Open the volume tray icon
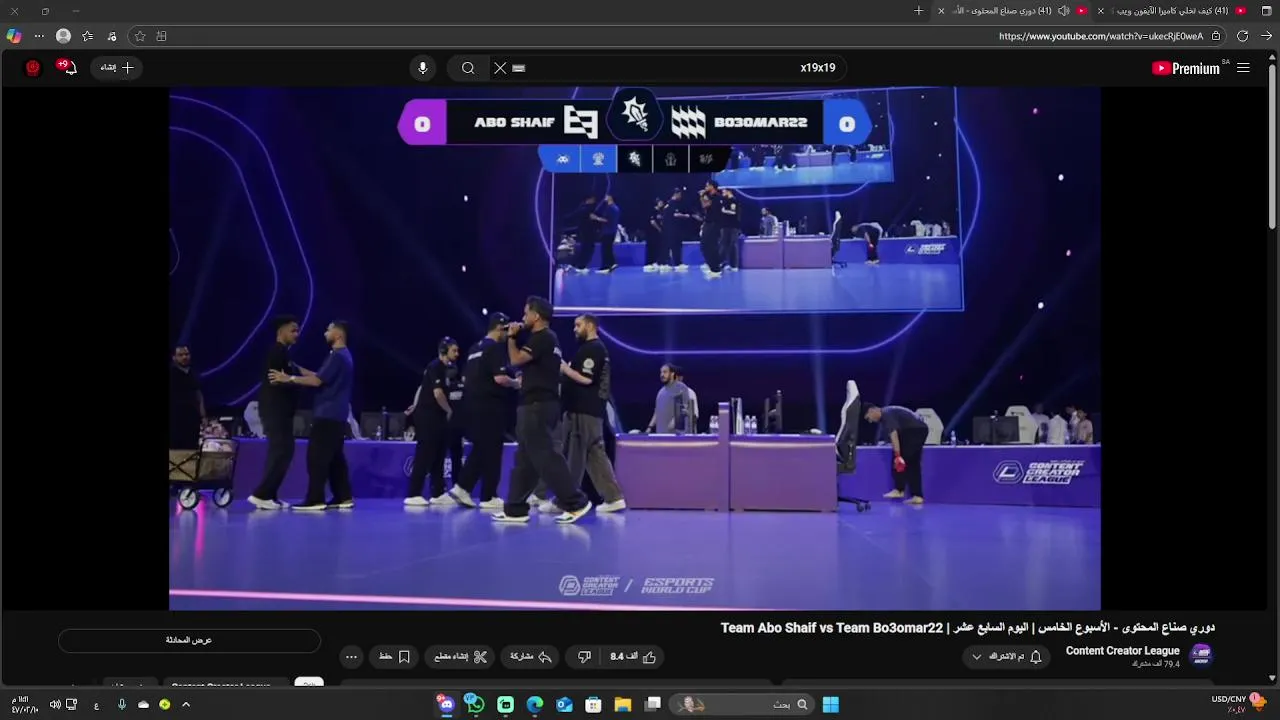Screen dimensions: 1280x720 (55, 705)
